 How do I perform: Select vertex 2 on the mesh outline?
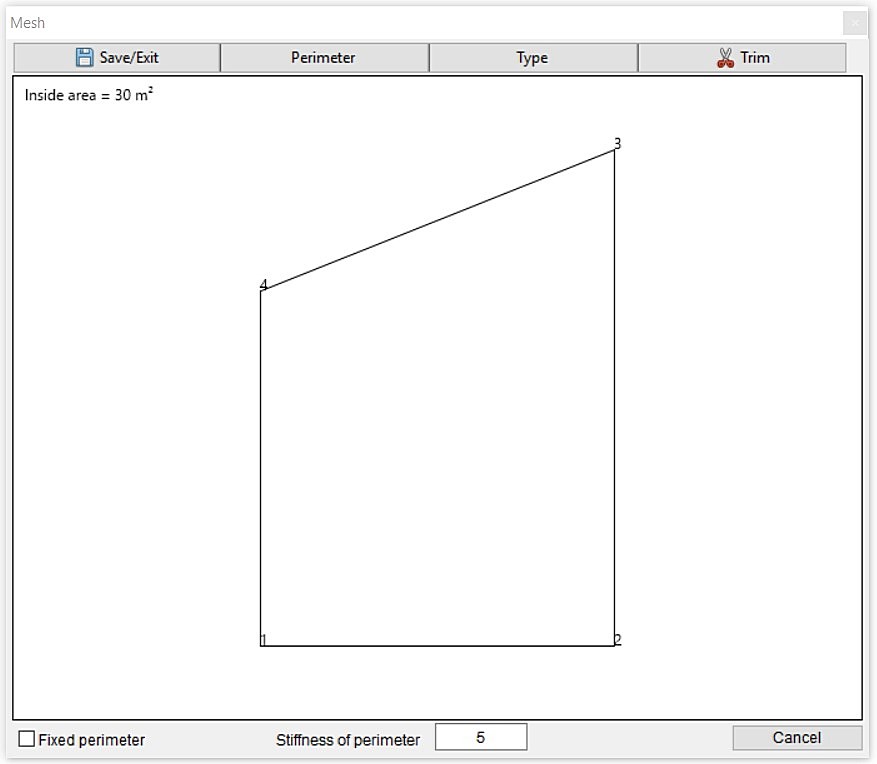(617, 645)
